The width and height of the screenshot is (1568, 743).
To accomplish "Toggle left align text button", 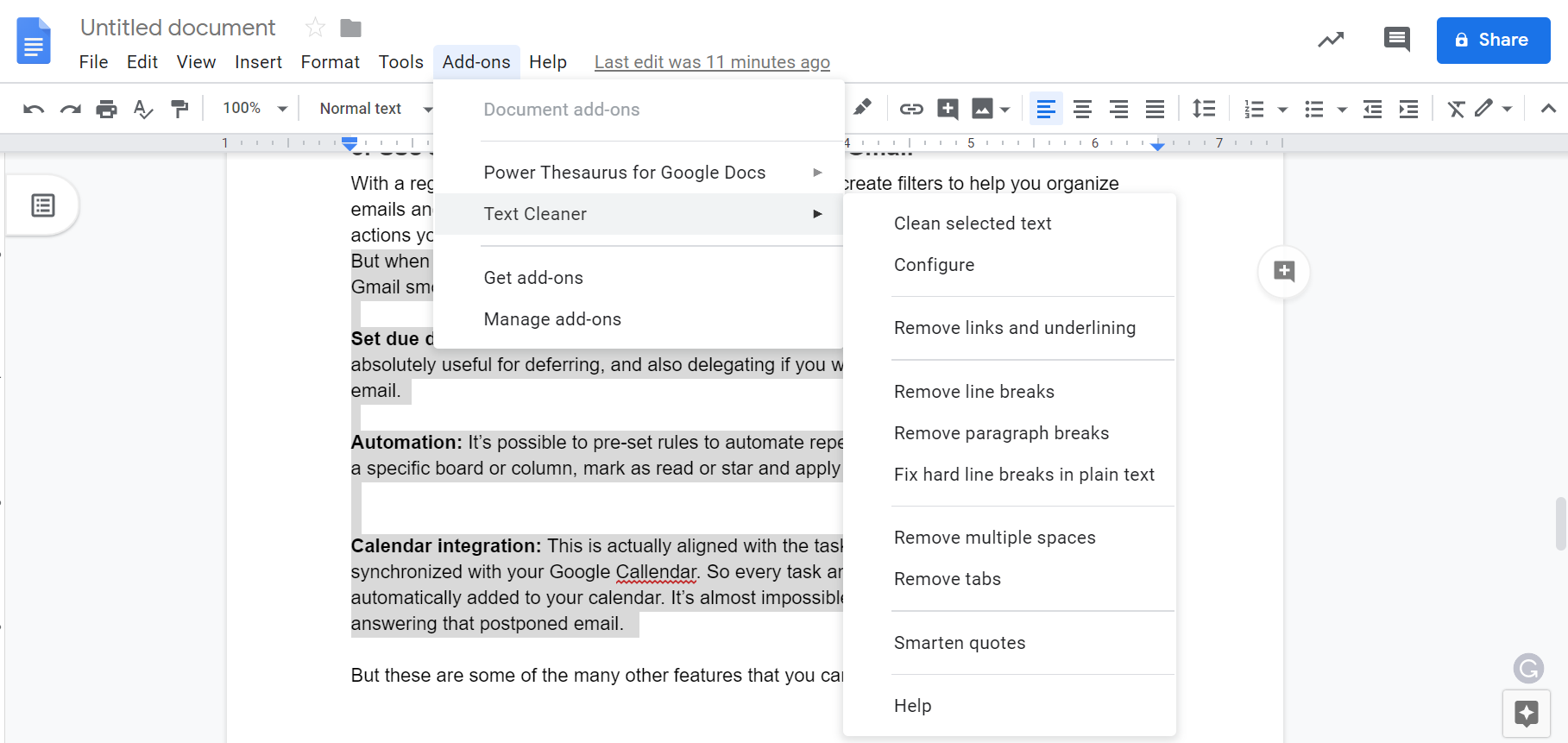I will [x=1046, y=109].
